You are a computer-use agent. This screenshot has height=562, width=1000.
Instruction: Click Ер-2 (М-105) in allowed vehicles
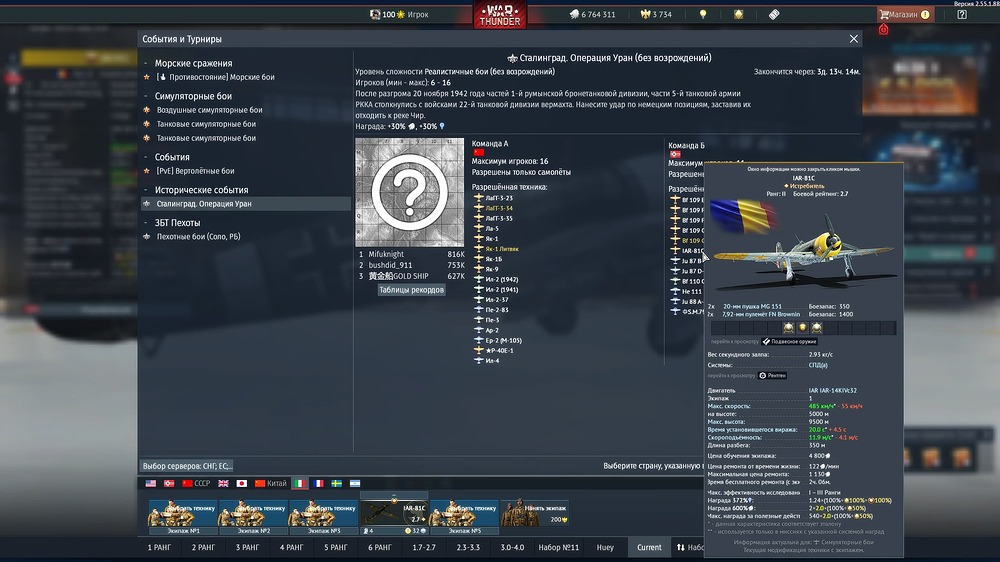click(504, 341)
